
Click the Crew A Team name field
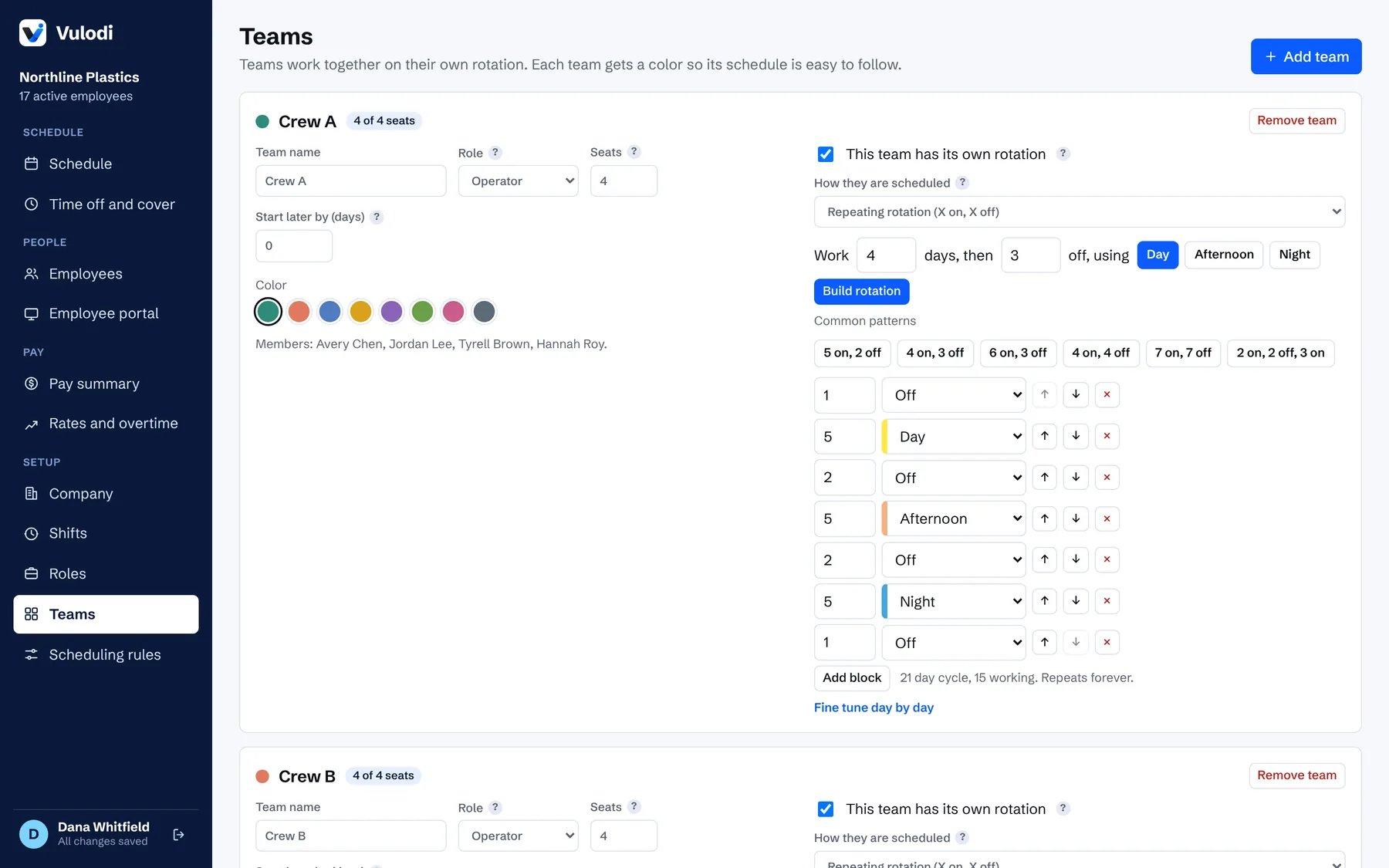(350, 181)
